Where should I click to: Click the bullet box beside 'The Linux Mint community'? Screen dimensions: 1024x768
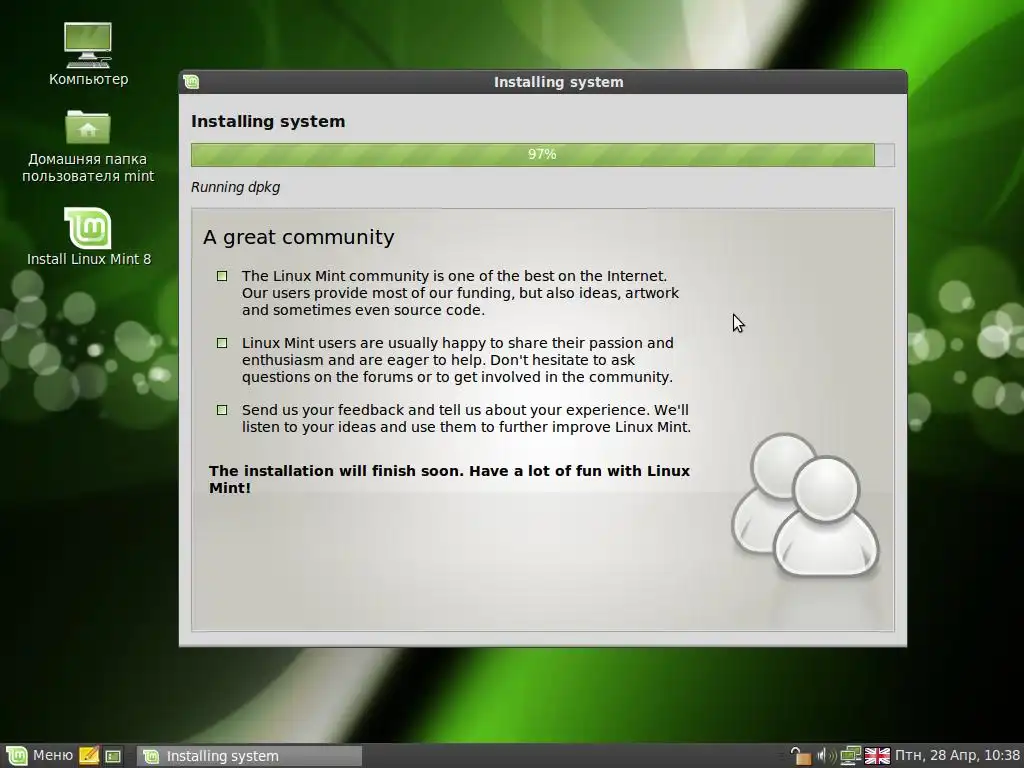pyautogui.click(x=222, y=276)
